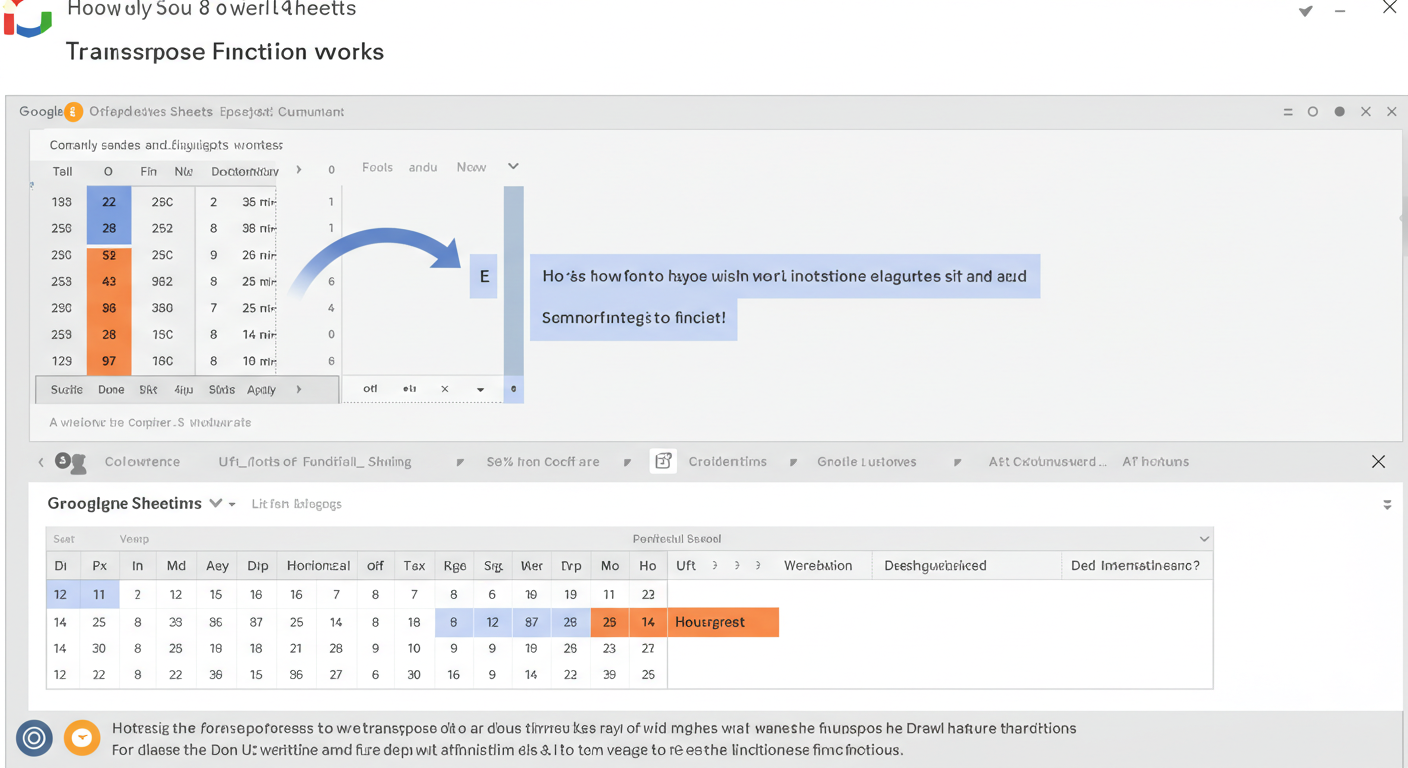Click the checkmark icon at top right
The image size is (1408, 768).
[1305, 11]
